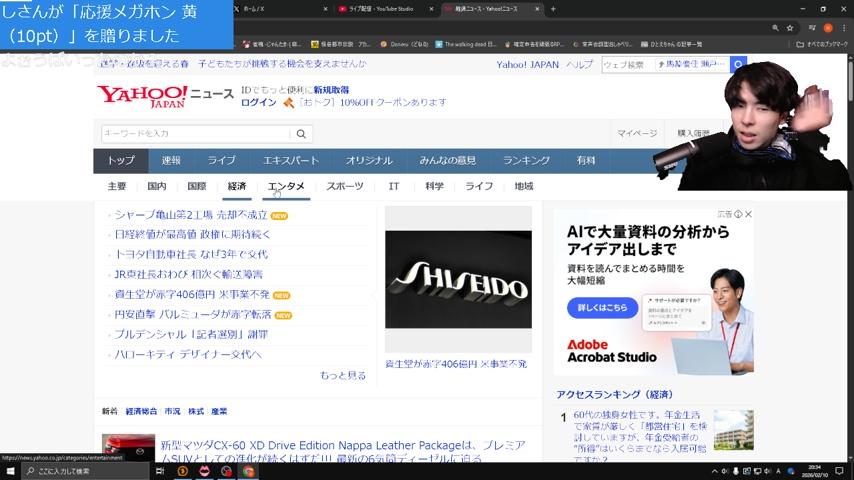Viewport: 854px width, 480px height.
Task: Open the ライフ category
Action: coord(479,186)
